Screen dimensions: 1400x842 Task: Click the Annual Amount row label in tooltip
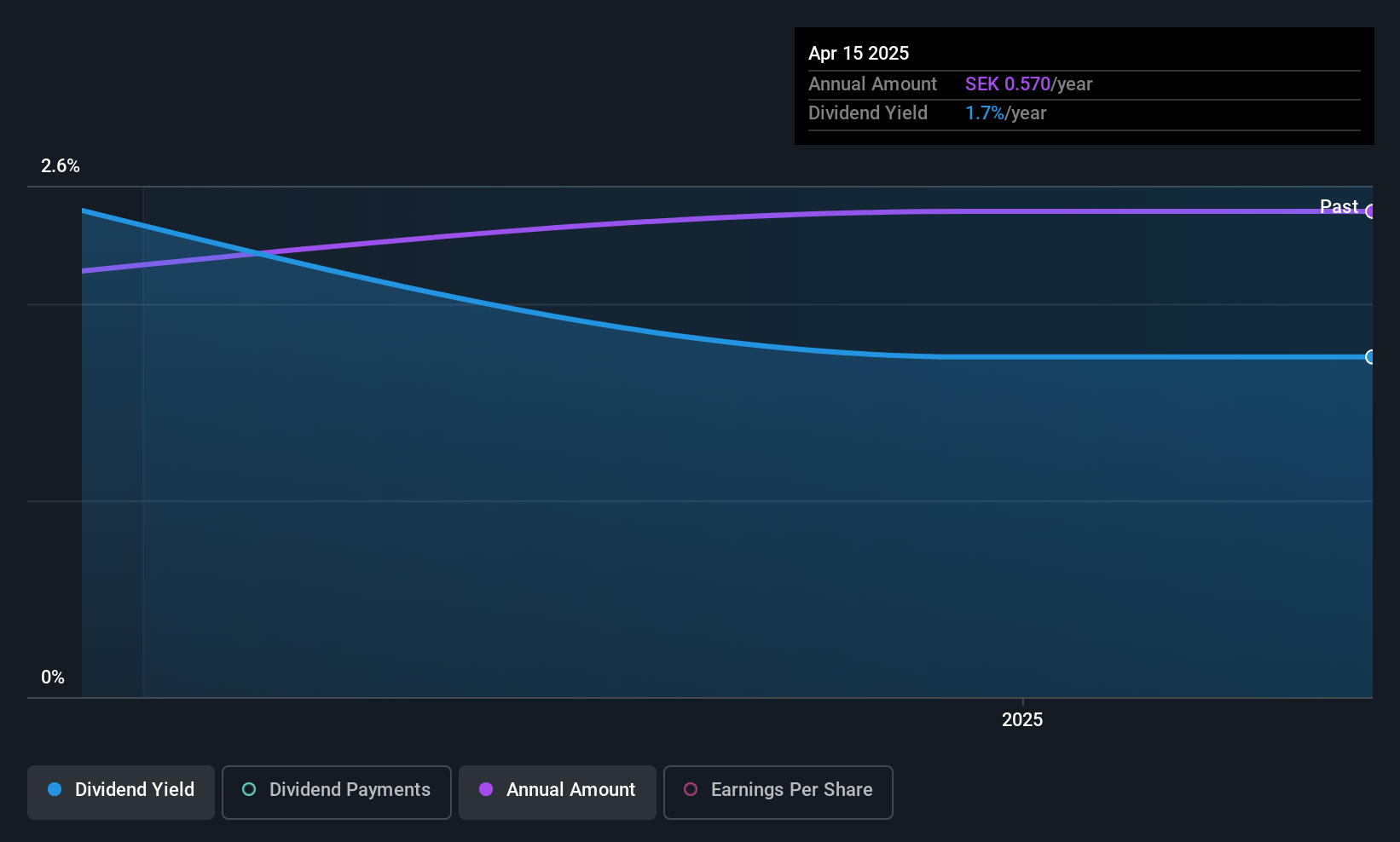coord(872,84)
